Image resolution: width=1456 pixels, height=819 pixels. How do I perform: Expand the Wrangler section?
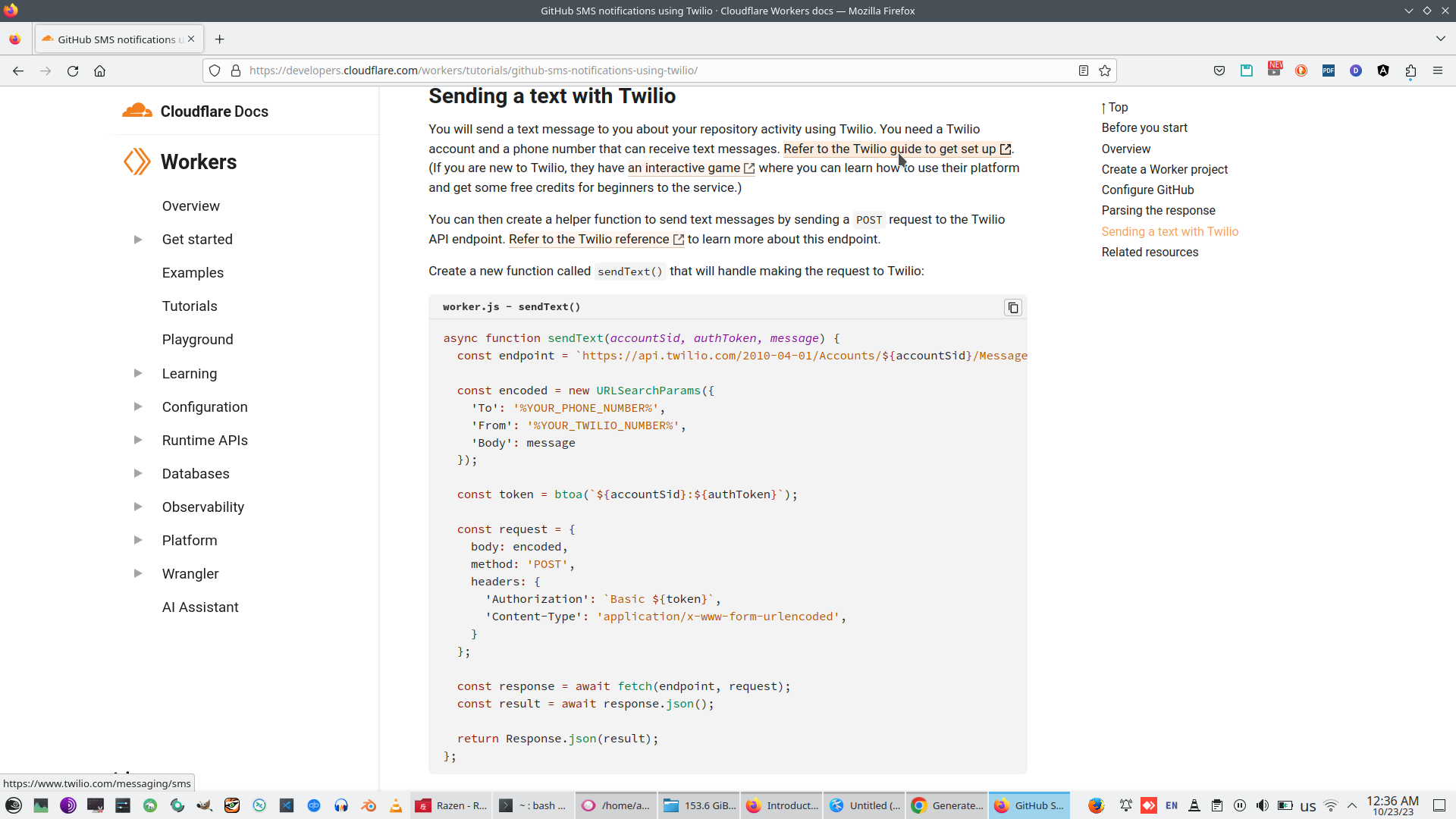(138, 574)
